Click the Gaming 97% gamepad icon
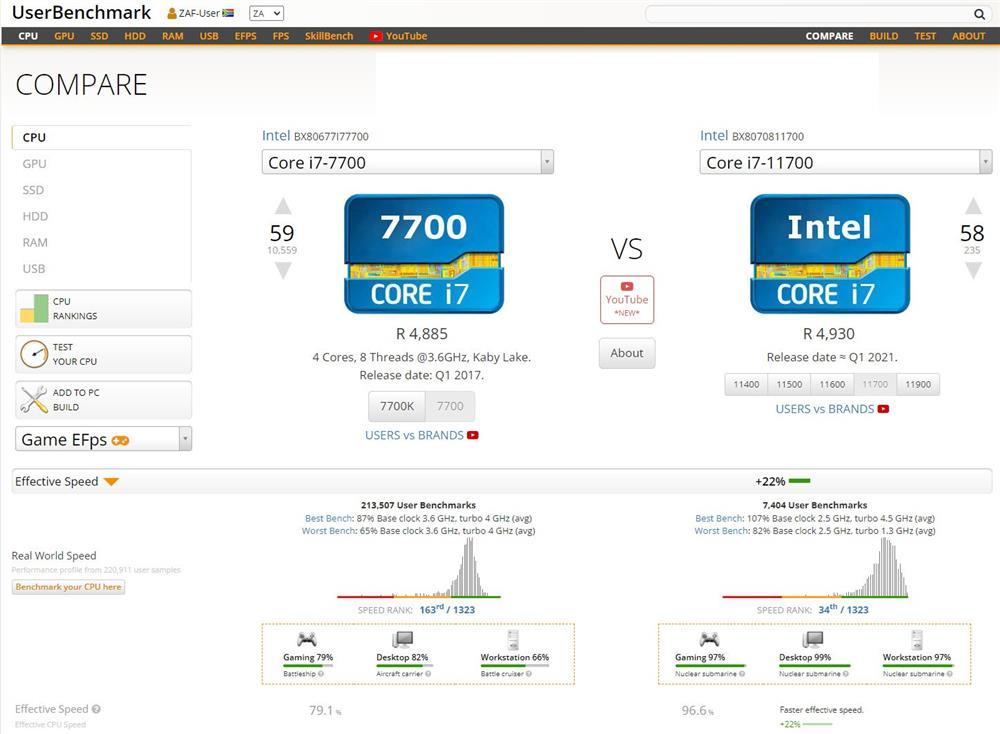 (709, 639)
